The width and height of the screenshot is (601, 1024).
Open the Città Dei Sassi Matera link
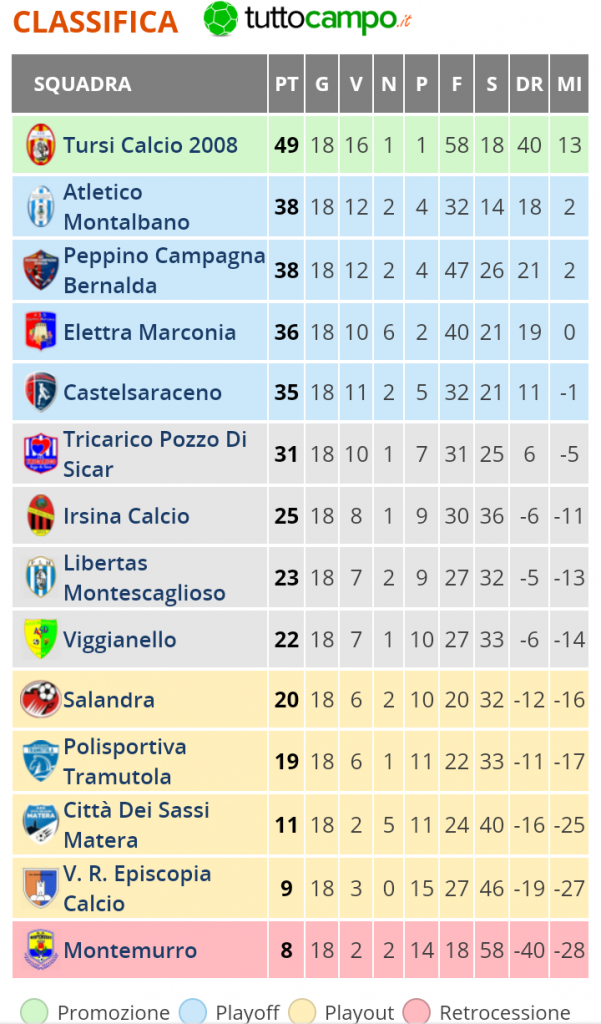(136, 825)
